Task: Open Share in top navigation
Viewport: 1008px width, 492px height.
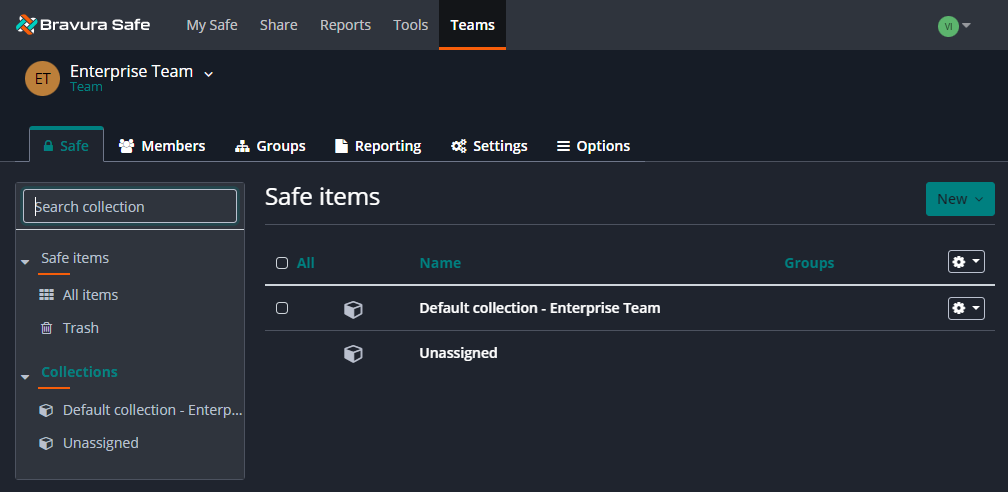Action: [278, 25]
